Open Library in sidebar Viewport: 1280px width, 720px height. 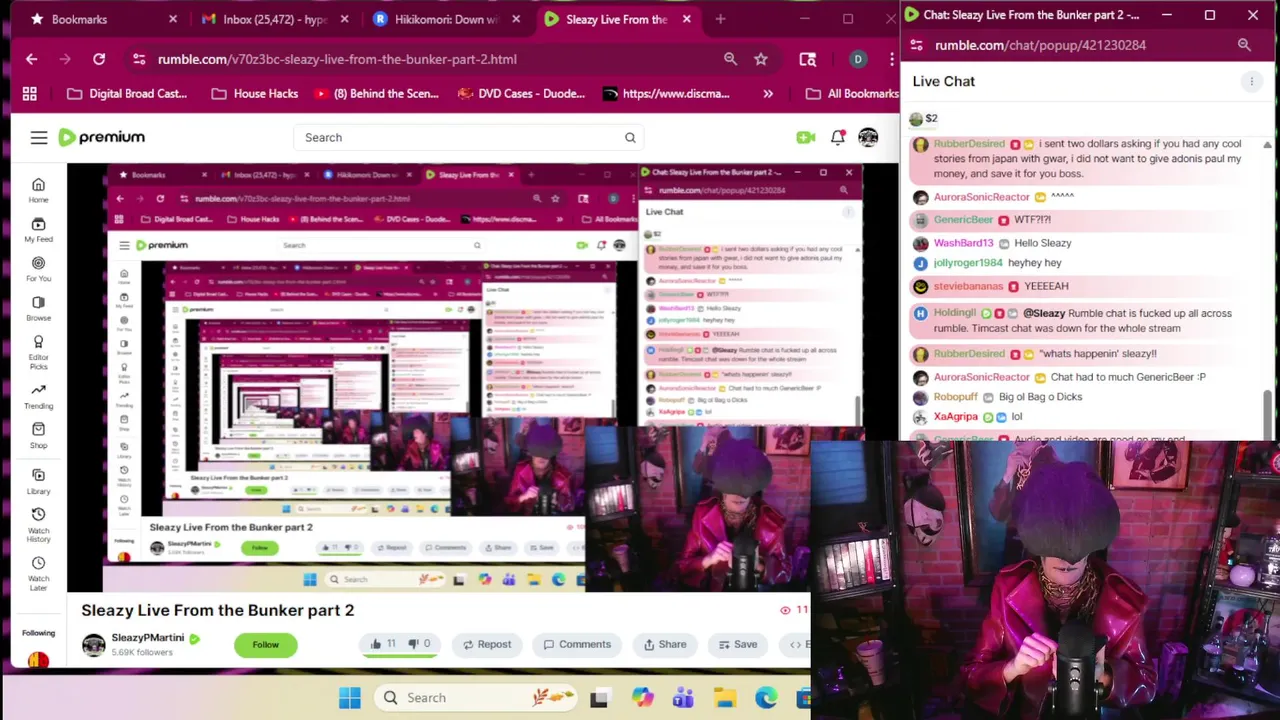(38, 481)
